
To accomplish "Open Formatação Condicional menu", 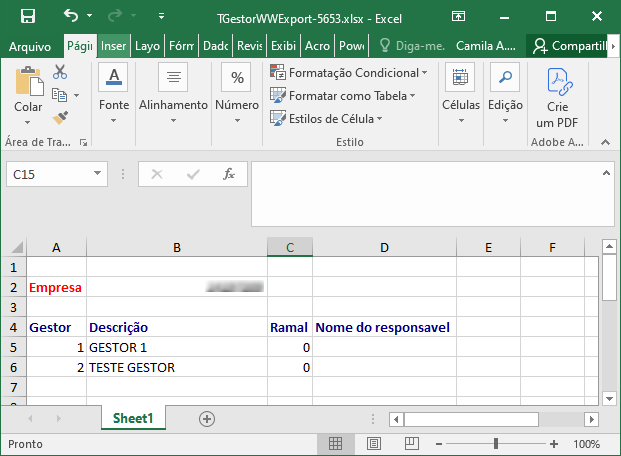I will [x=349, y=73].
